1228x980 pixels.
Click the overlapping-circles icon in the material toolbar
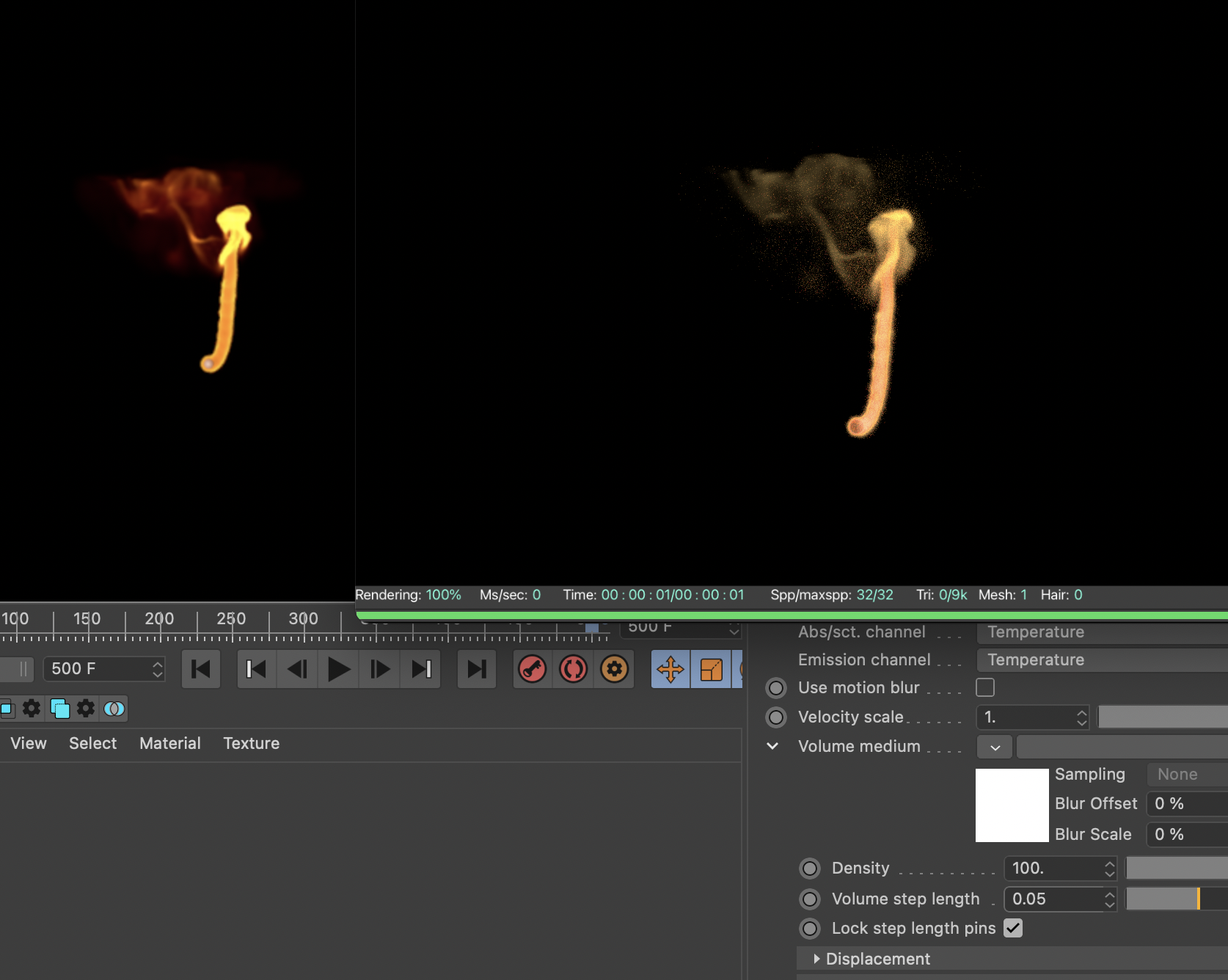(x=114, y=709)
